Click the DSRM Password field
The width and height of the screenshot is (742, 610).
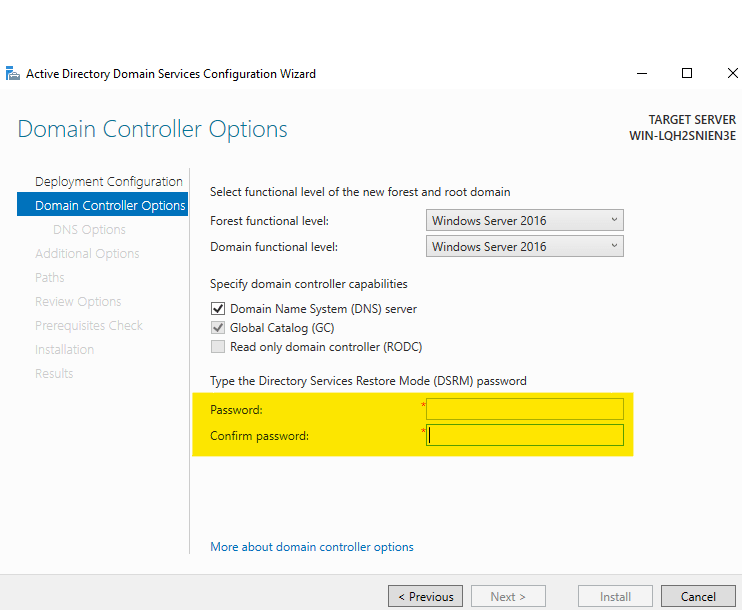pos(525,409)
